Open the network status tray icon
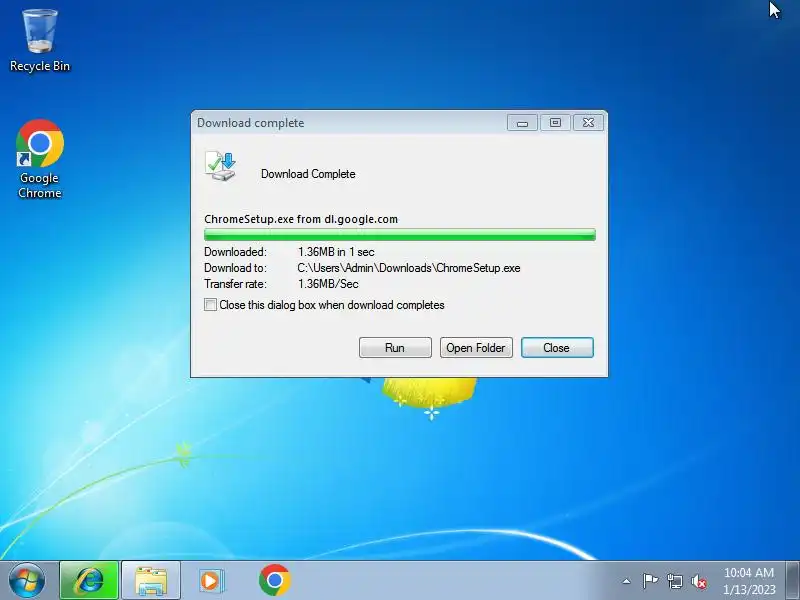The height and width of the screenshot is (600, 800). (674, 581)
